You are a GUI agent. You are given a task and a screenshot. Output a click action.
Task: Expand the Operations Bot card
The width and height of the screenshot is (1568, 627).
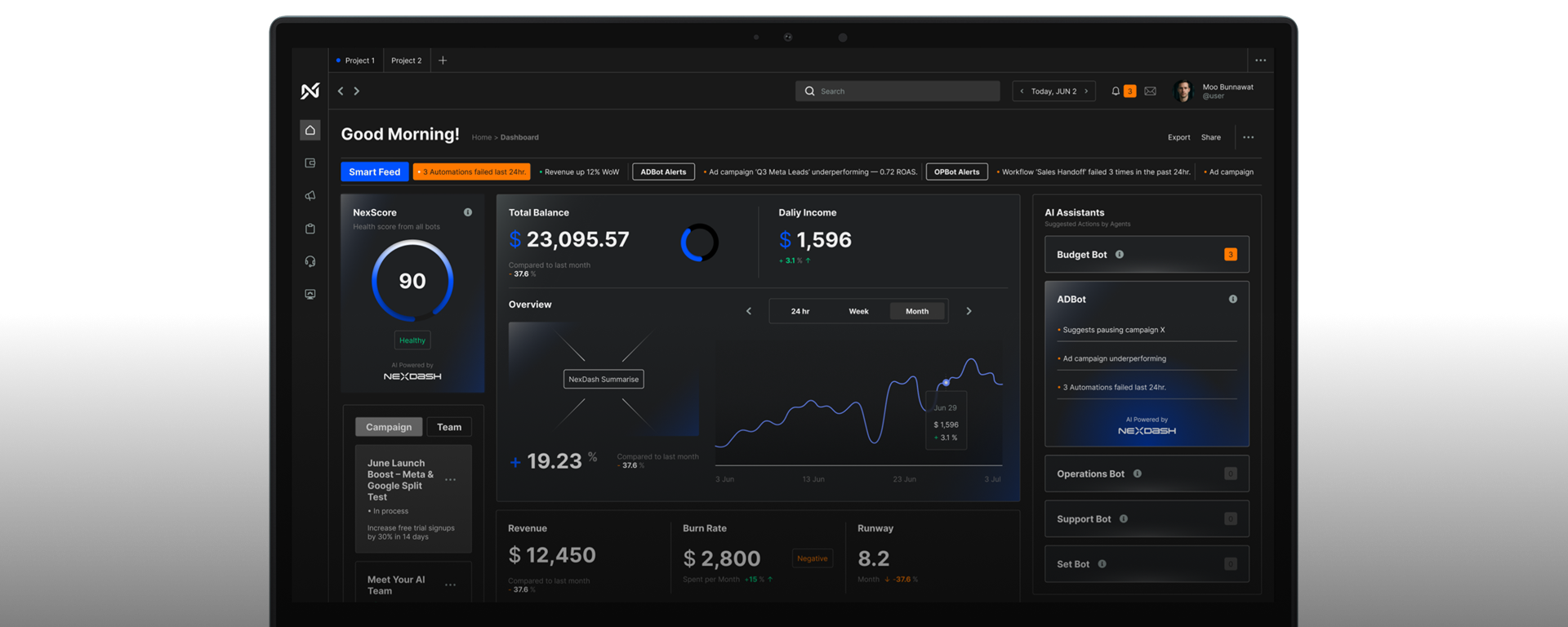1147,474
